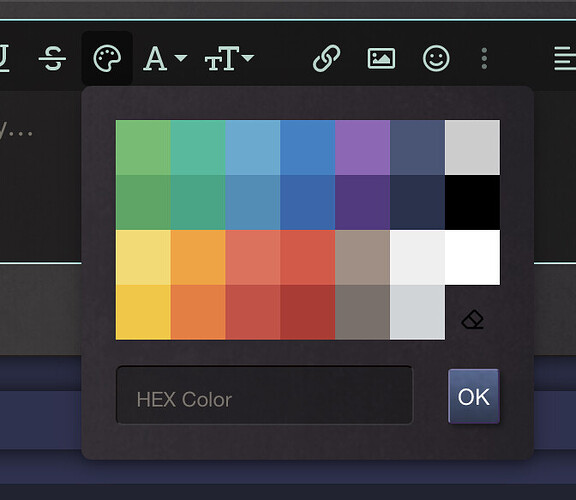Pick the light taupe swatch
The image size is (576, 500).
tap(363, 257)
